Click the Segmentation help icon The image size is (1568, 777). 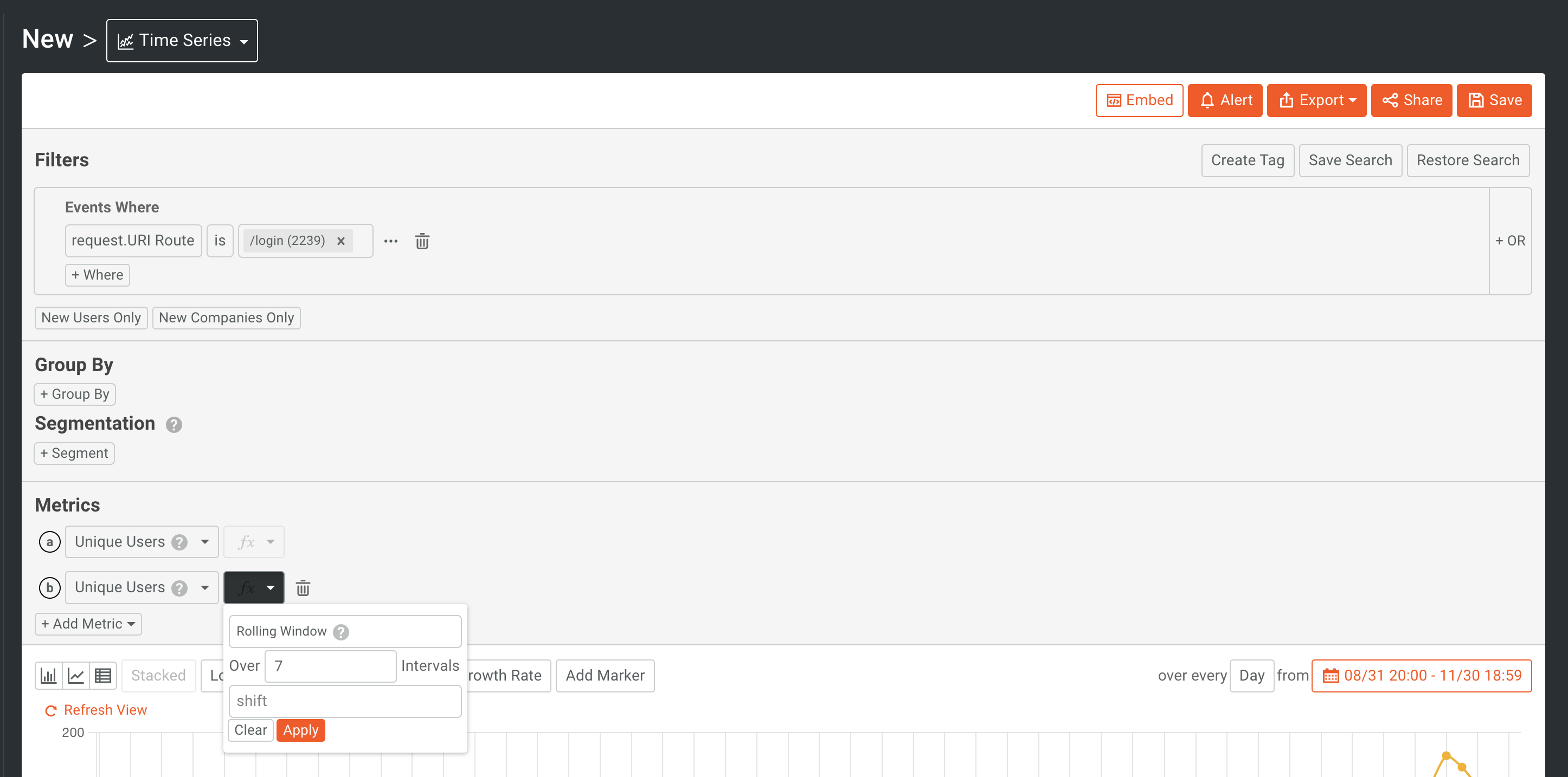point(173,425)
